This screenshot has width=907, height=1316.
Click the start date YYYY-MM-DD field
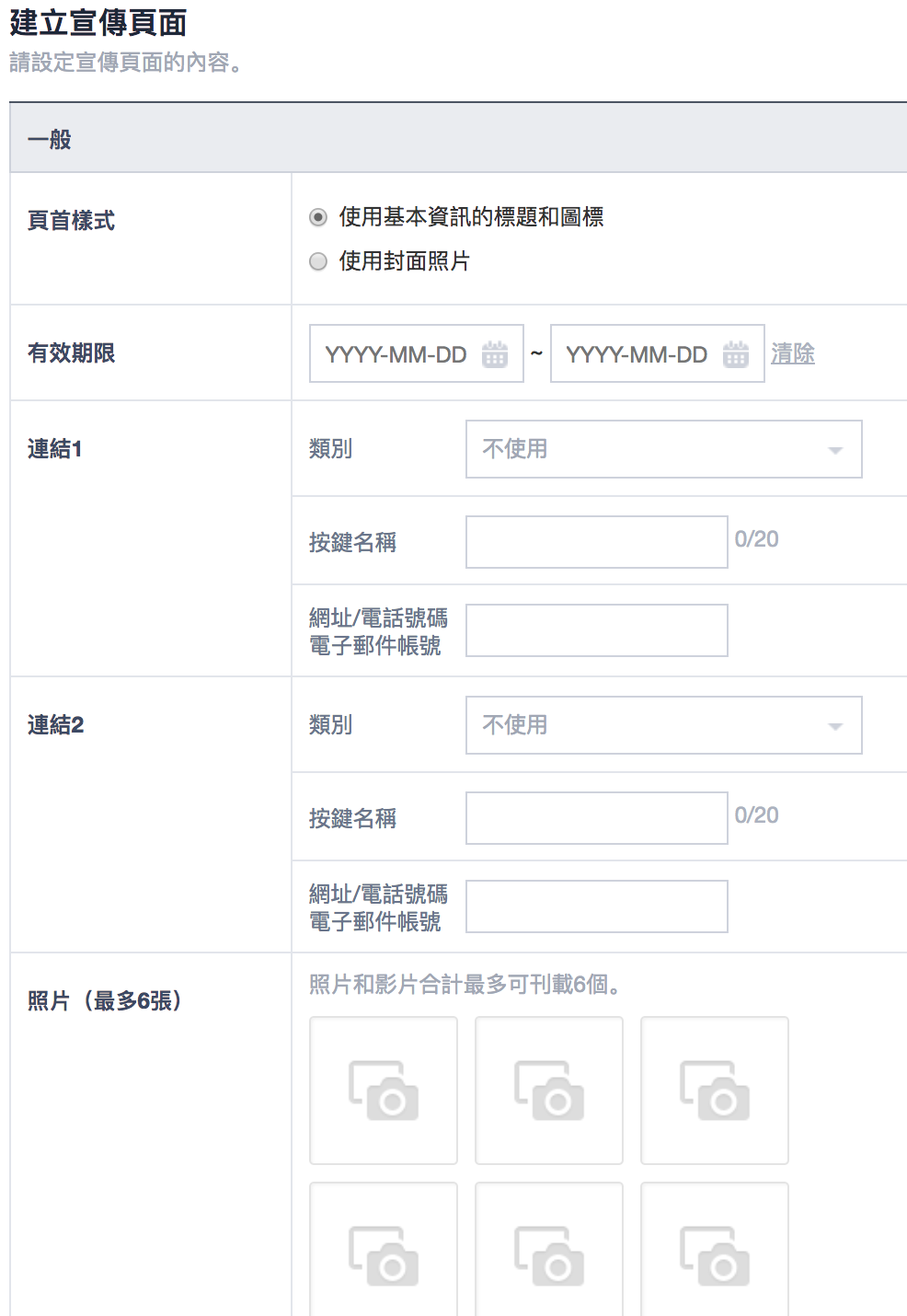[x=417, y=353]
